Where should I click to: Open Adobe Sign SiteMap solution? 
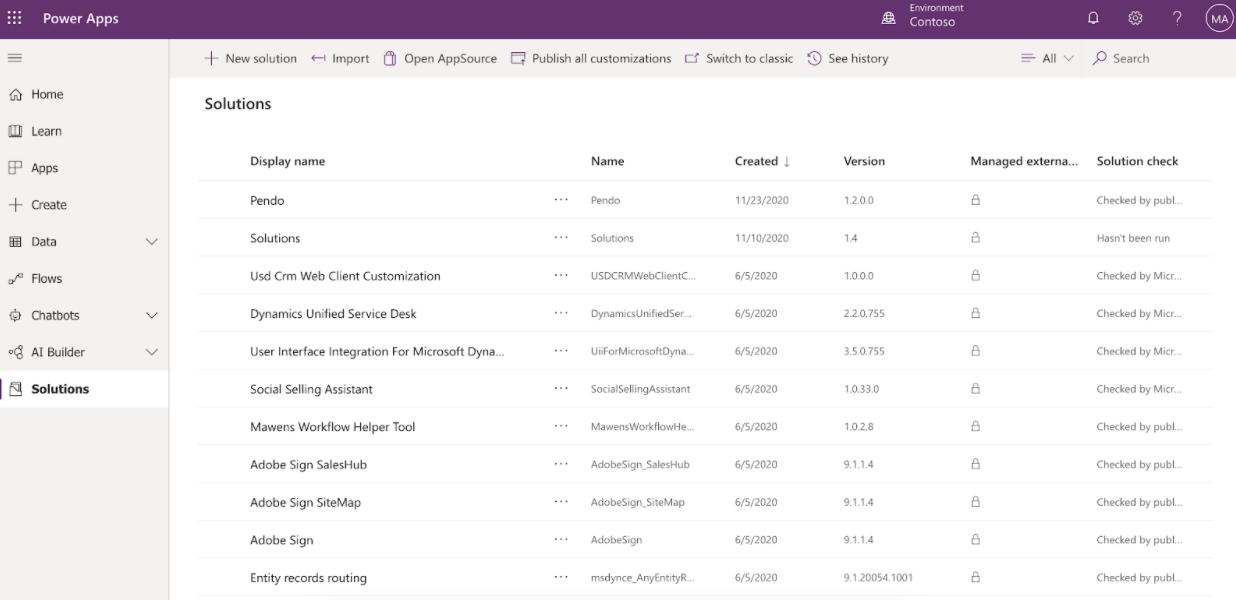[x=305, y=503]
